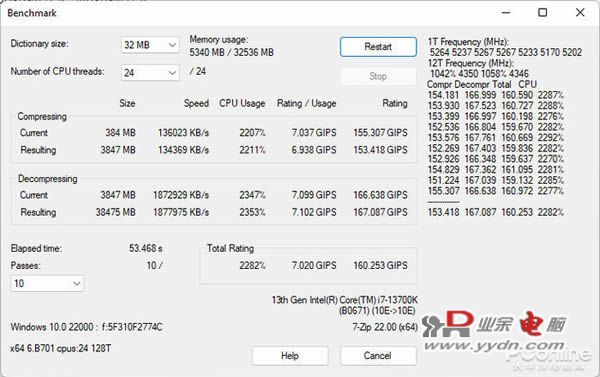This screenshot has width=600, height=377.
Task: Click the log row starting 152.269
Action: pos(496,148)
